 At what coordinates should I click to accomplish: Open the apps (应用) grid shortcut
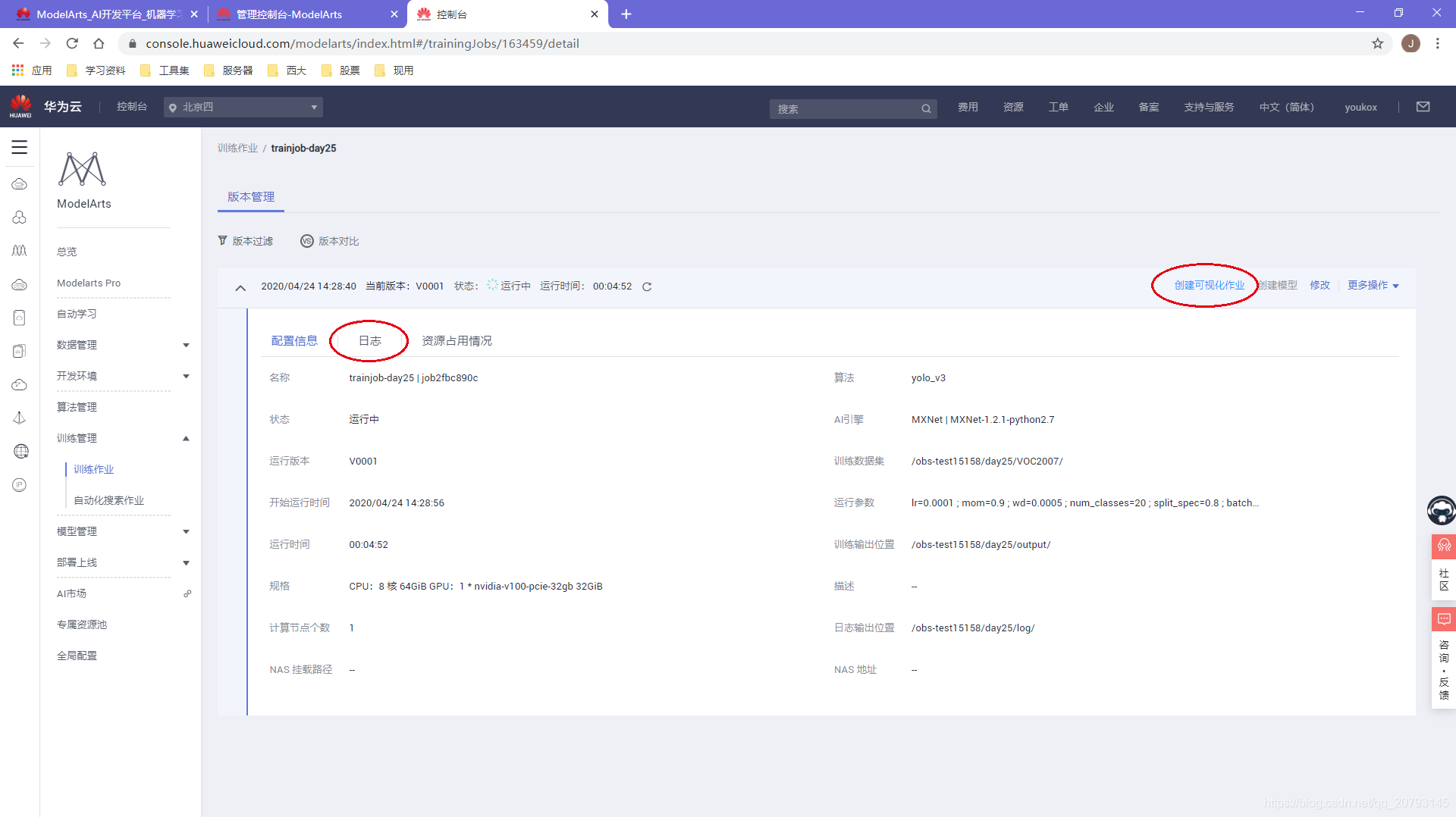[x=17, y=70]
